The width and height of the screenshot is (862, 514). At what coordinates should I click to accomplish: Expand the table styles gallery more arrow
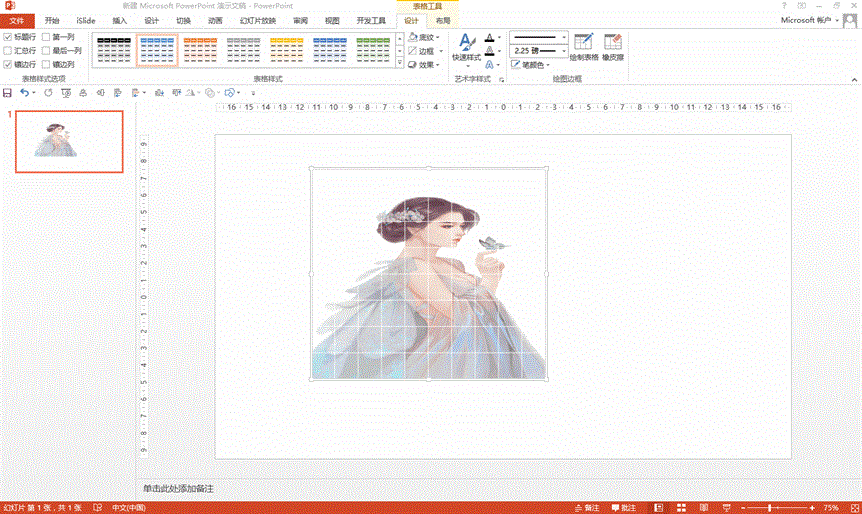click(x=399, y=63)
